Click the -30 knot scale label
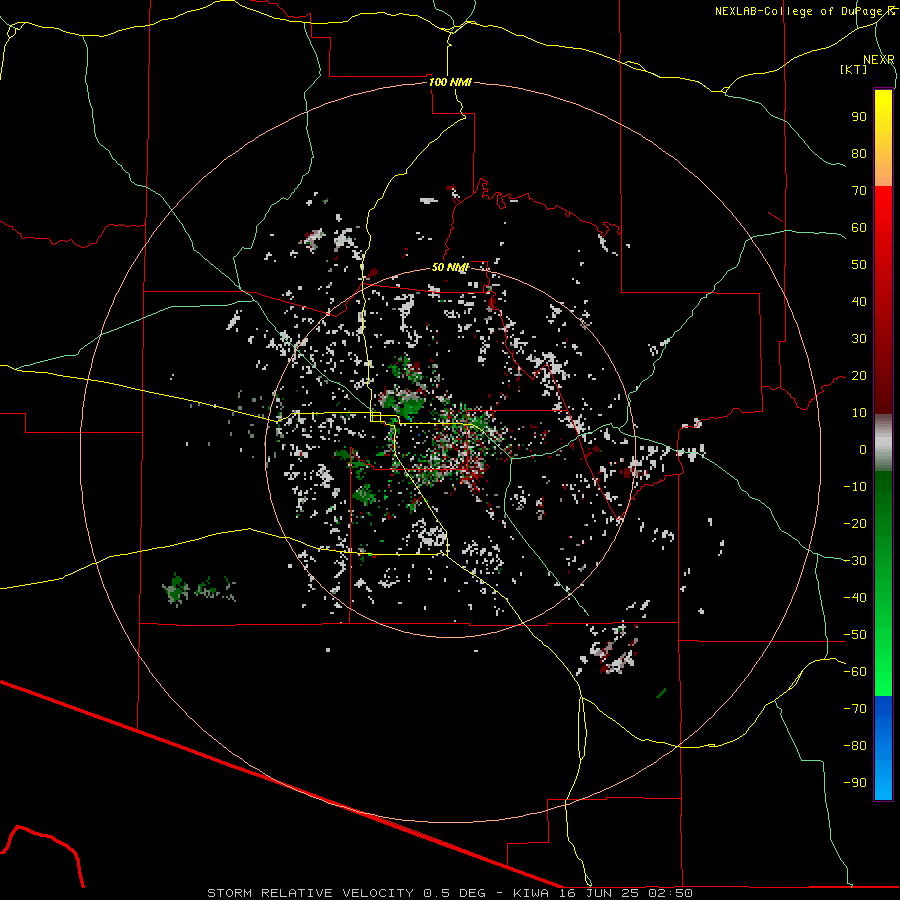 point(855,561)
